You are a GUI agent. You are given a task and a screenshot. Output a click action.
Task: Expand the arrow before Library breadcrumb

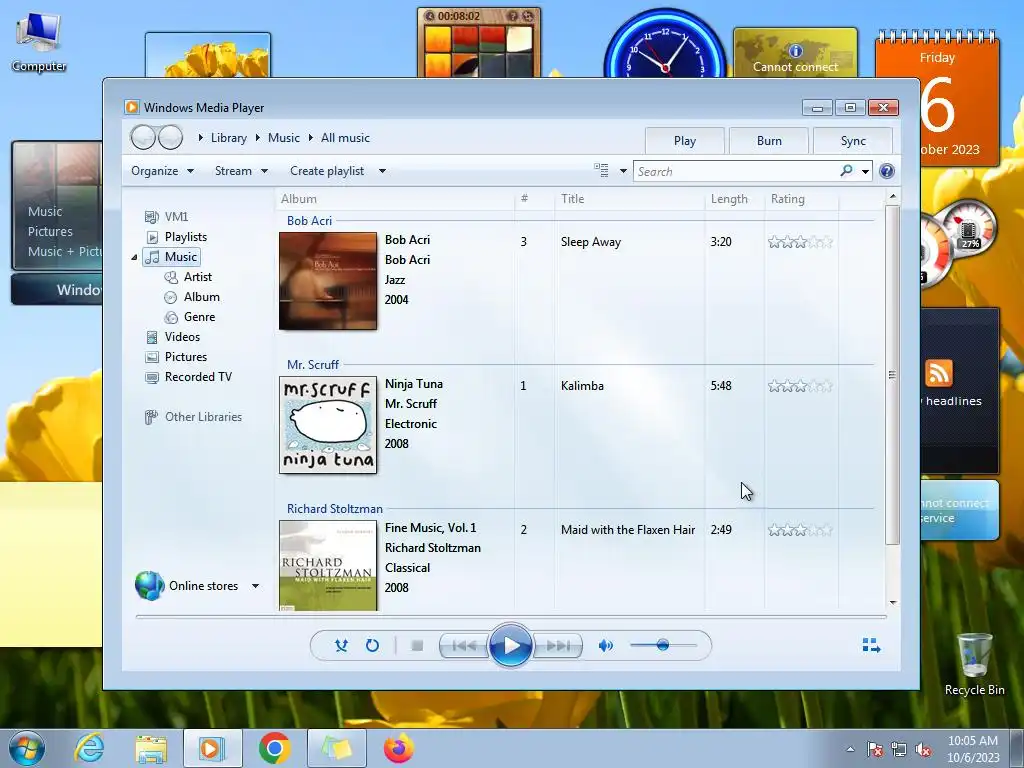(x=200, y=138)
